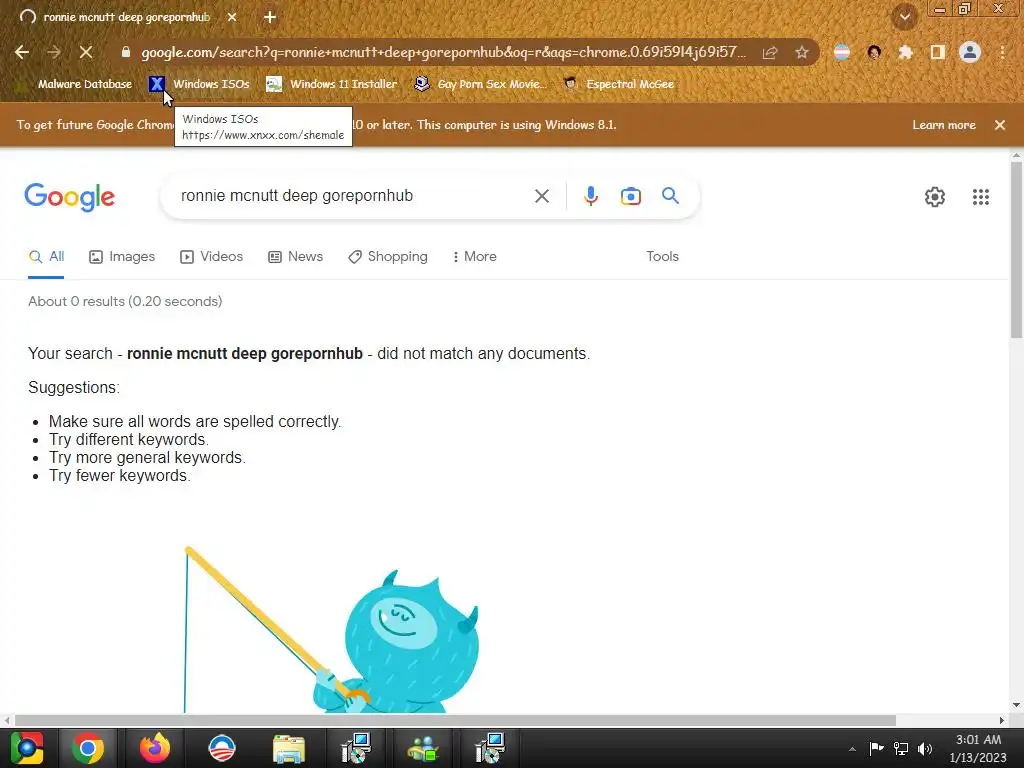This screenshot has width=1024, height=768.
Task: Open the Espectral McGee bookmark
Action: pos(619,84)
